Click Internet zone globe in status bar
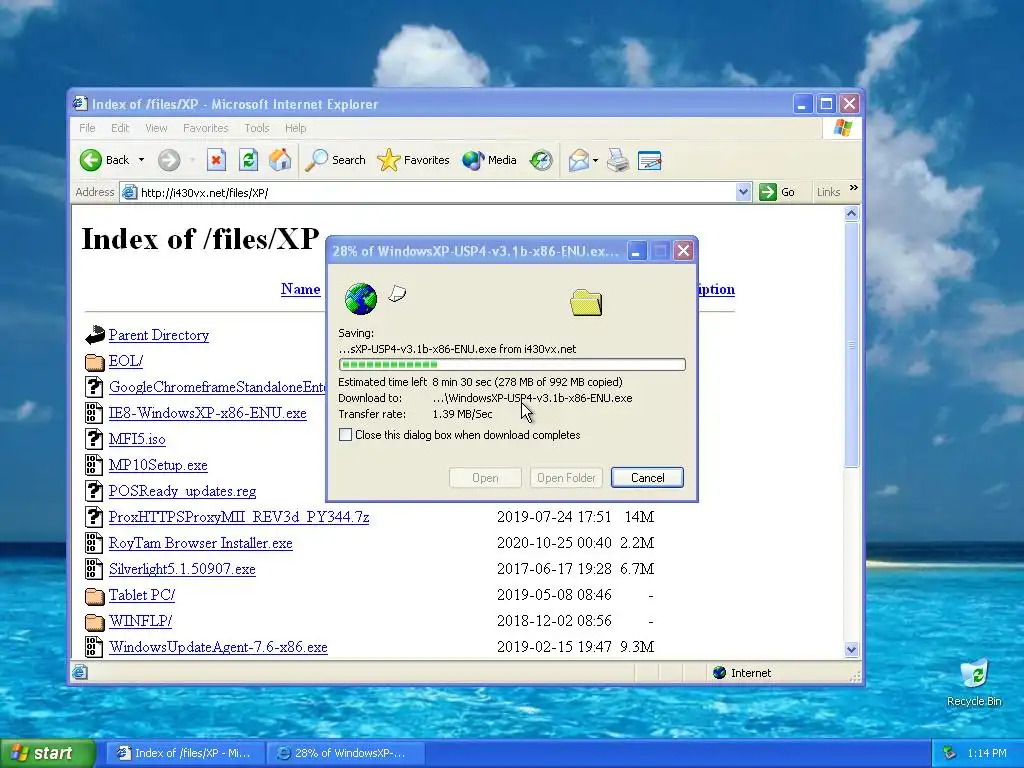This screenshot has height=768, width=1024. tap(720, 673)
